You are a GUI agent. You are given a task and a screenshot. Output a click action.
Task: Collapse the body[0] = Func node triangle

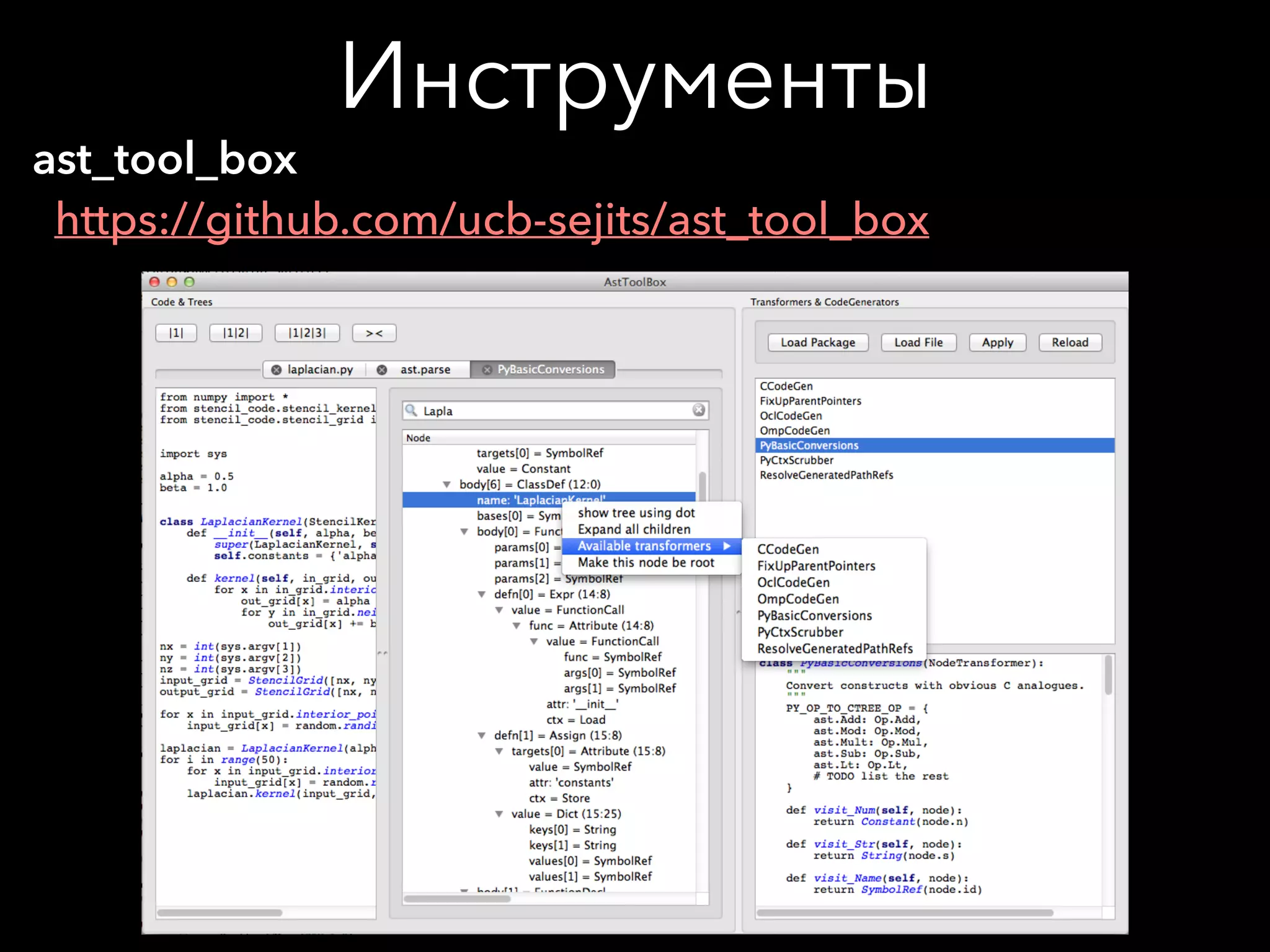[x=464, y=532]
